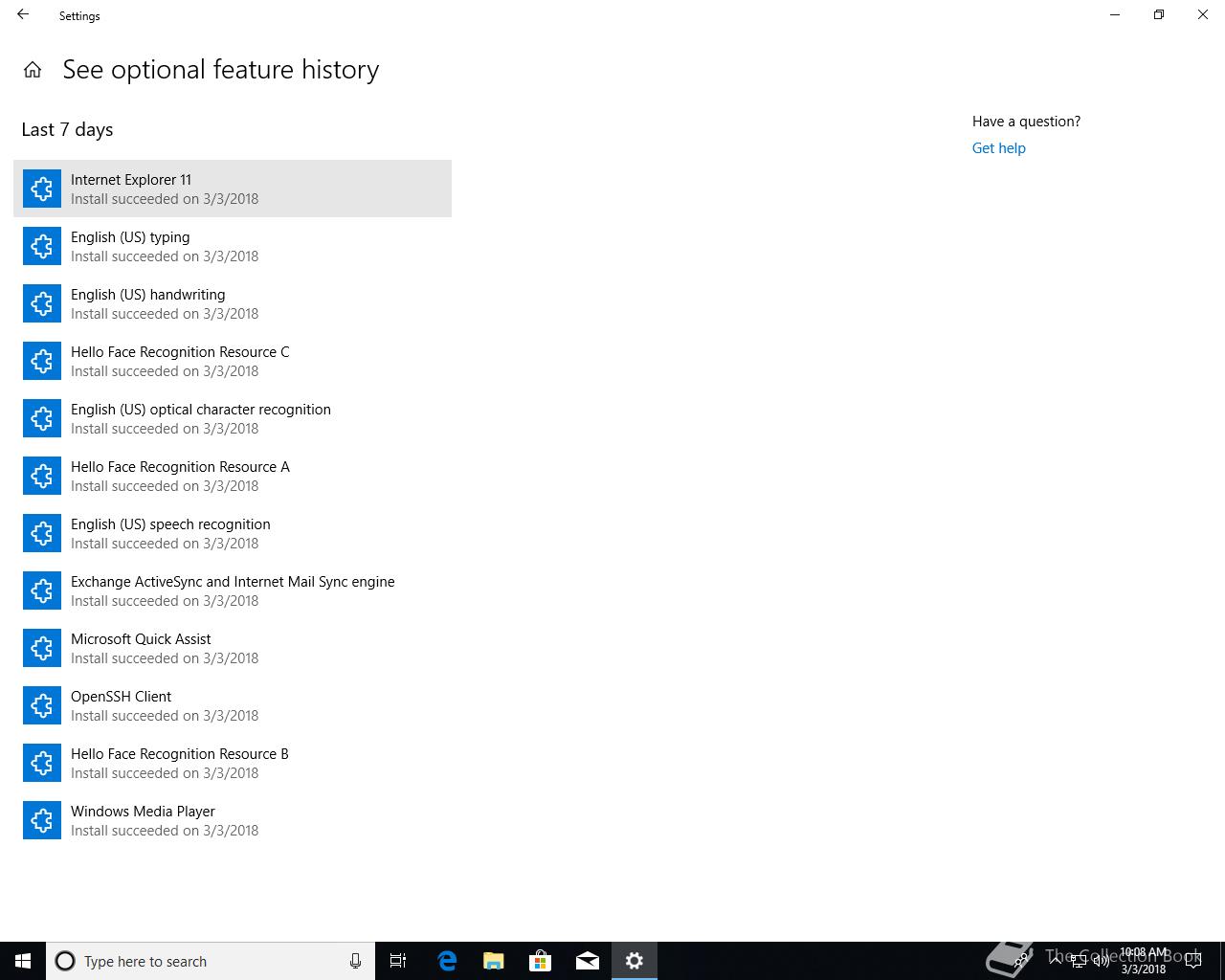This screenshot has width=1225, height=980.
Task: Select Hello Face Recognition Resource A
Action: [x=233, y=476]
